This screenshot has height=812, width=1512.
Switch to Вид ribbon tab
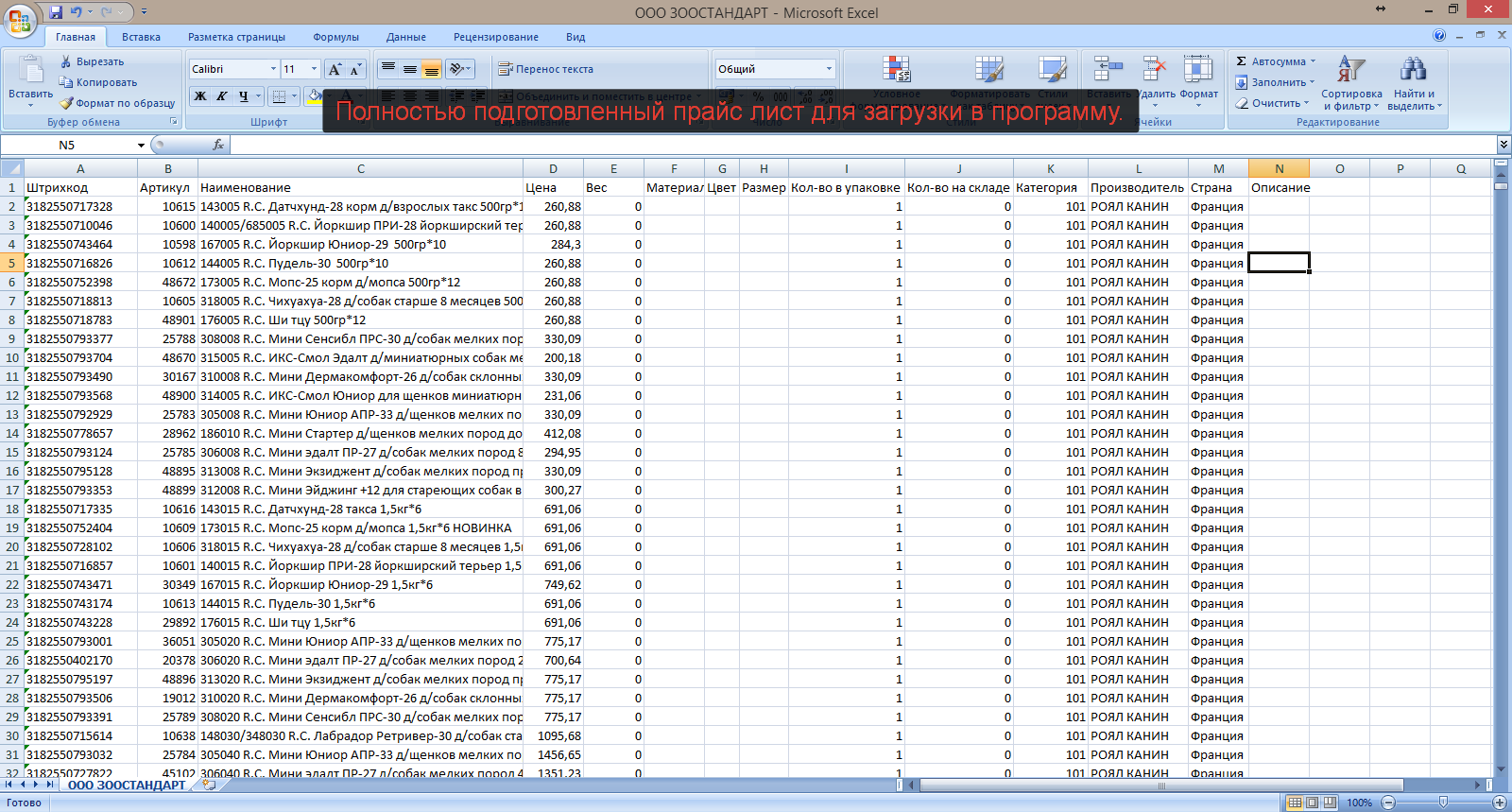[x=576, y=37]
